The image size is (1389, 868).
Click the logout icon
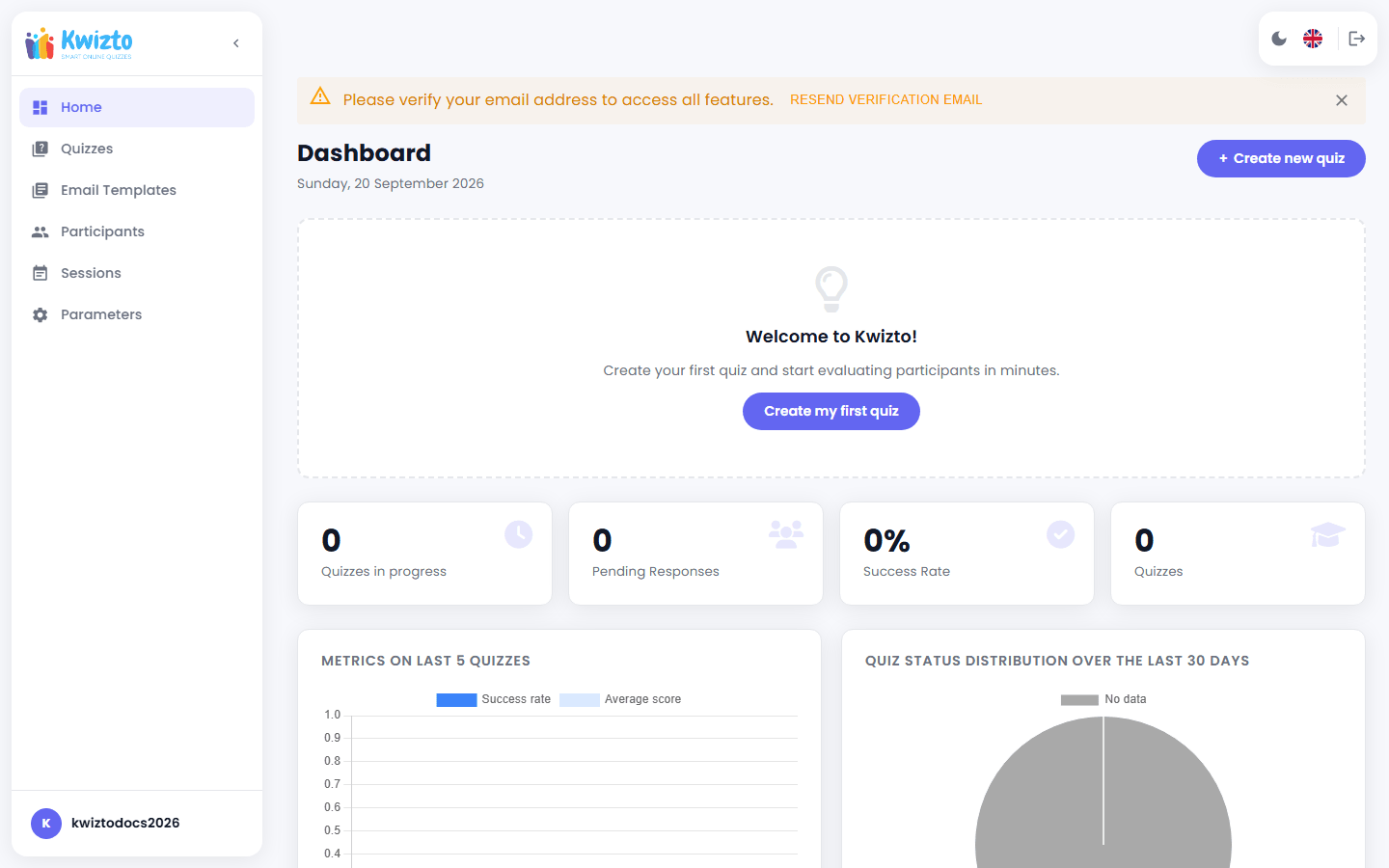[x=1357, y=39]
